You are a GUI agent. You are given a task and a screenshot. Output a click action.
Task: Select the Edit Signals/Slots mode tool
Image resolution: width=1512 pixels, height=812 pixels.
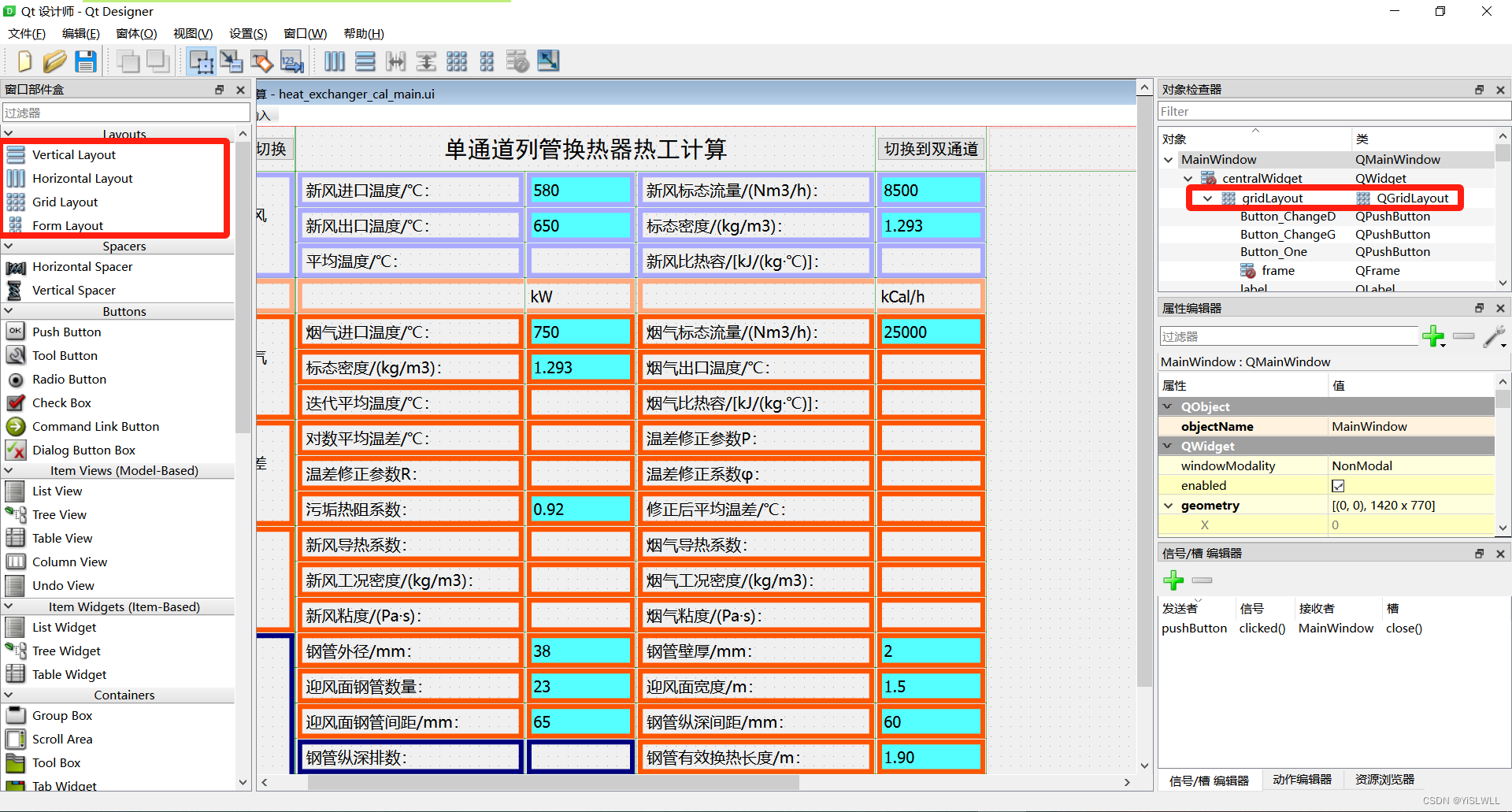tap(232, 61)
